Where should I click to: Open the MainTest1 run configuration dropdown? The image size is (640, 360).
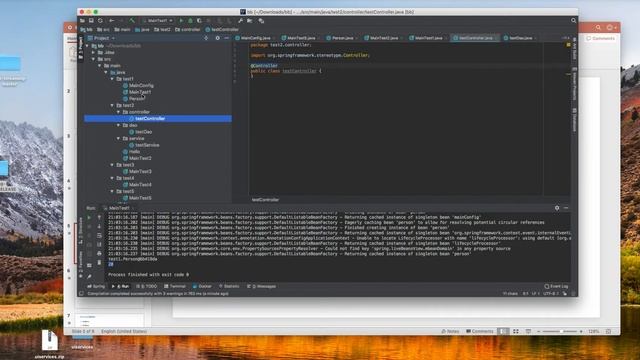(x=157, y=20)
